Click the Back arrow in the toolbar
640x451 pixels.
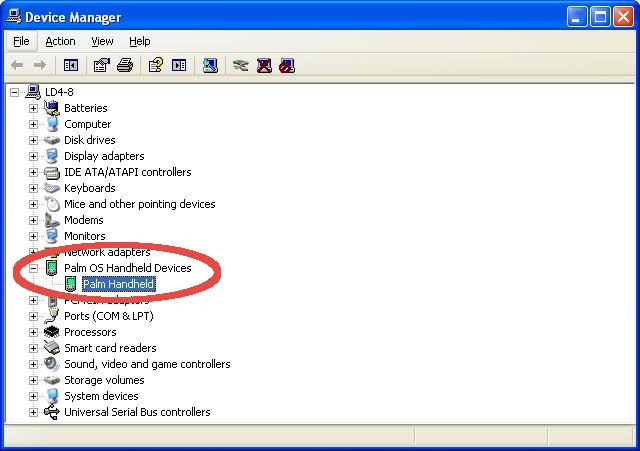tap(17, 65)
